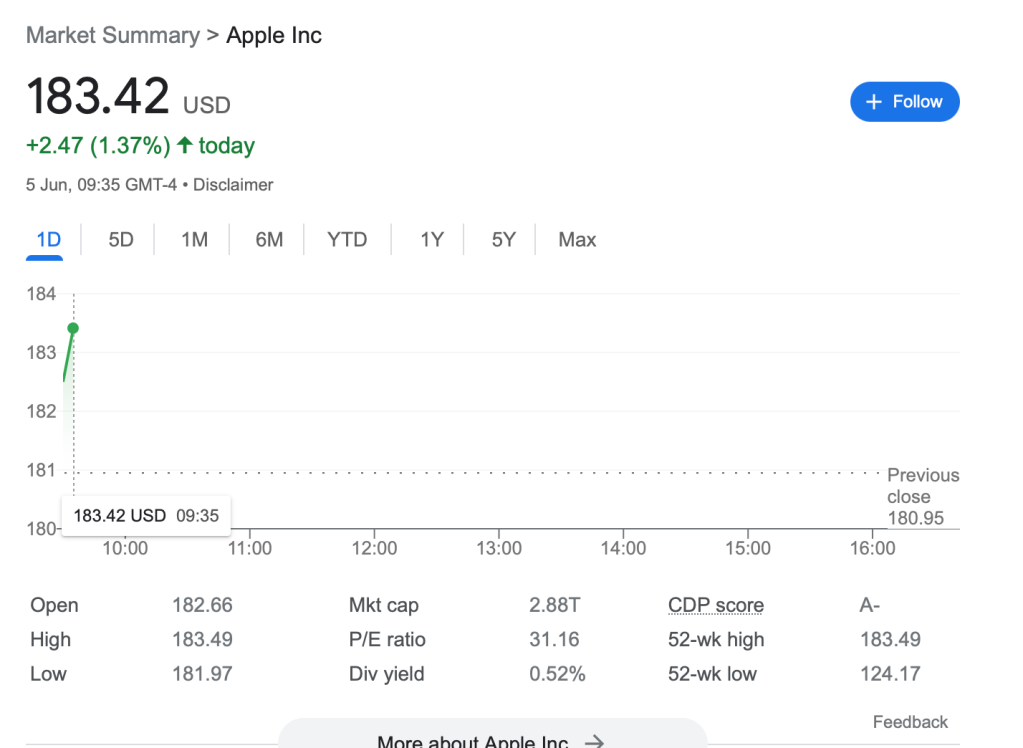This screenshot has height=748, width=1023.
Task: Open the 6M chart view
Action: pos(269,240)
